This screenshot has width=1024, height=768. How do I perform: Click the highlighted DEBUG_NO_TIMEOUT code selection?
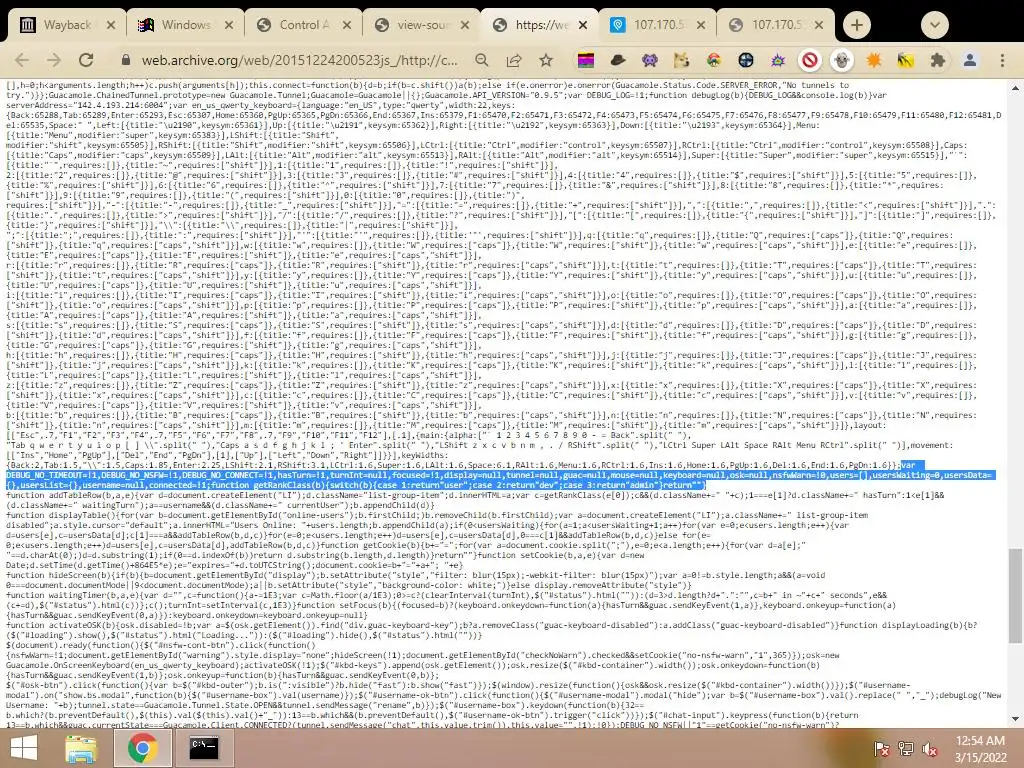pos(499,475)
